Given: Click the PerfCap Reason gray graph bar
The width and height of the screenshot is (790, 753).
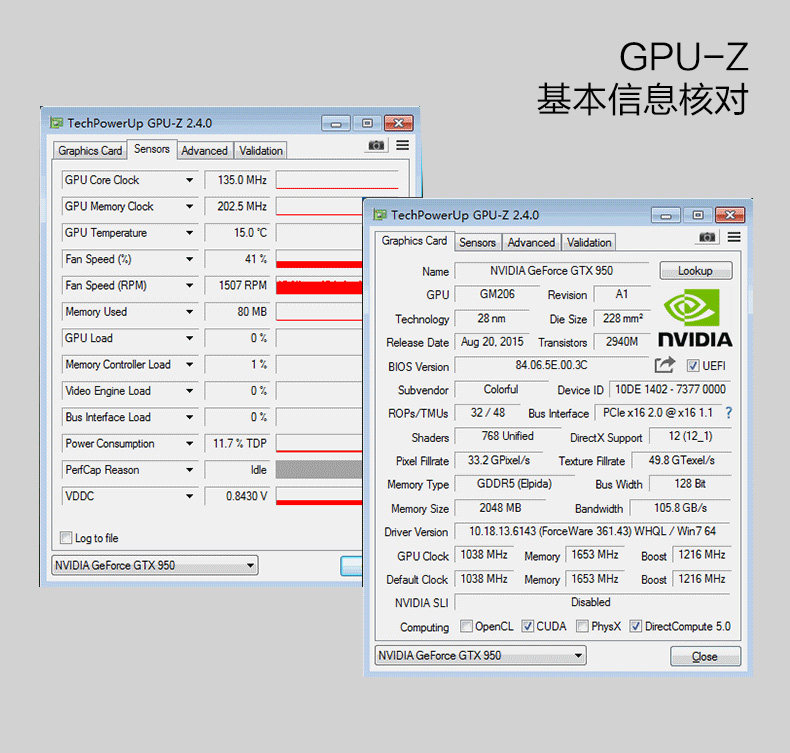Looking at the screenshot, I should pyautogui.click(x=319, y=469).
